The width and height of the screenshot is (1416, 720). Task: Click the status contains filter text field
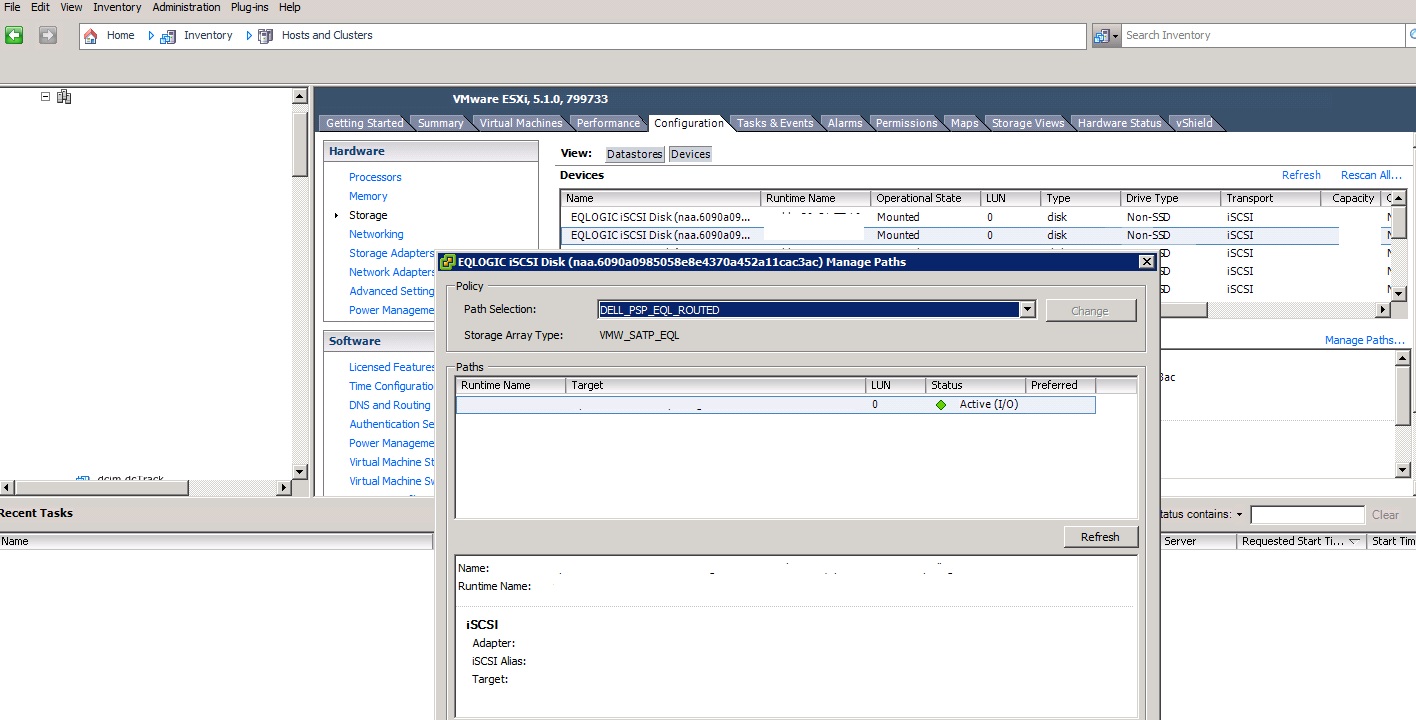tap(1307, 515)
